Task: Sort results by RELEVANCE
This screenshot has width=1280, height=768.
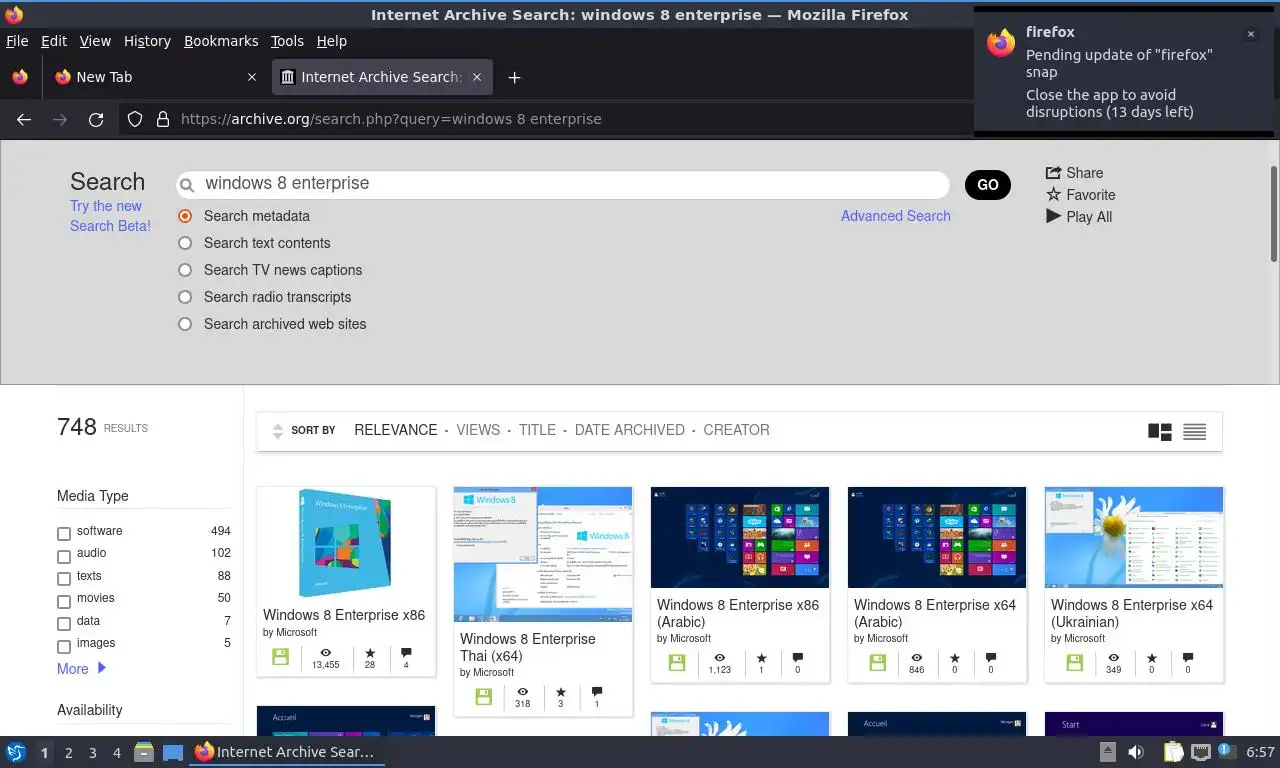Action: point(395,430)
